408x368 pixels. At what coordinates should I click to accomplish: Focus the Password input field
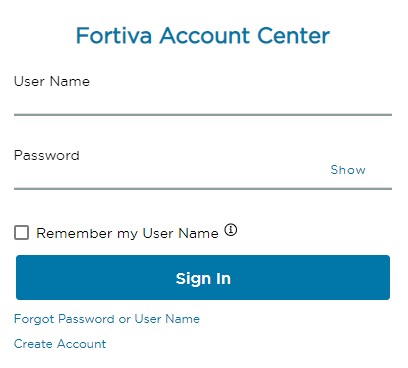(170, 176)
